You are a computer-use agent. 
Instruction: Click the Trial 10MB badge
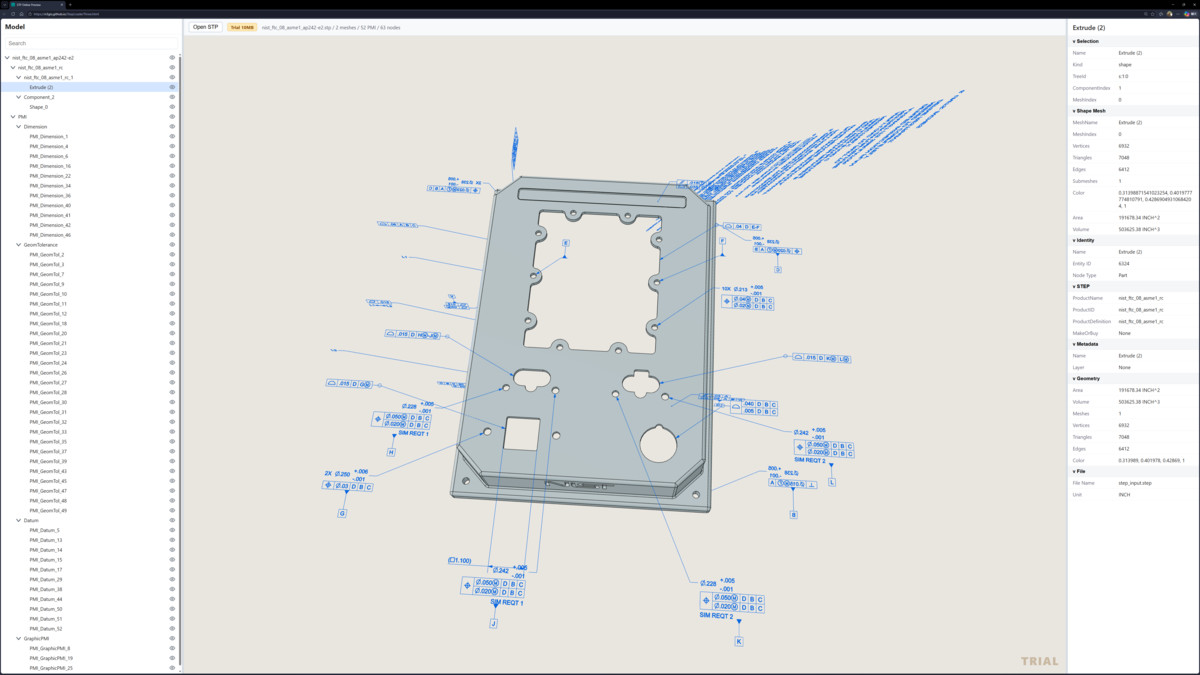(242, 27)
